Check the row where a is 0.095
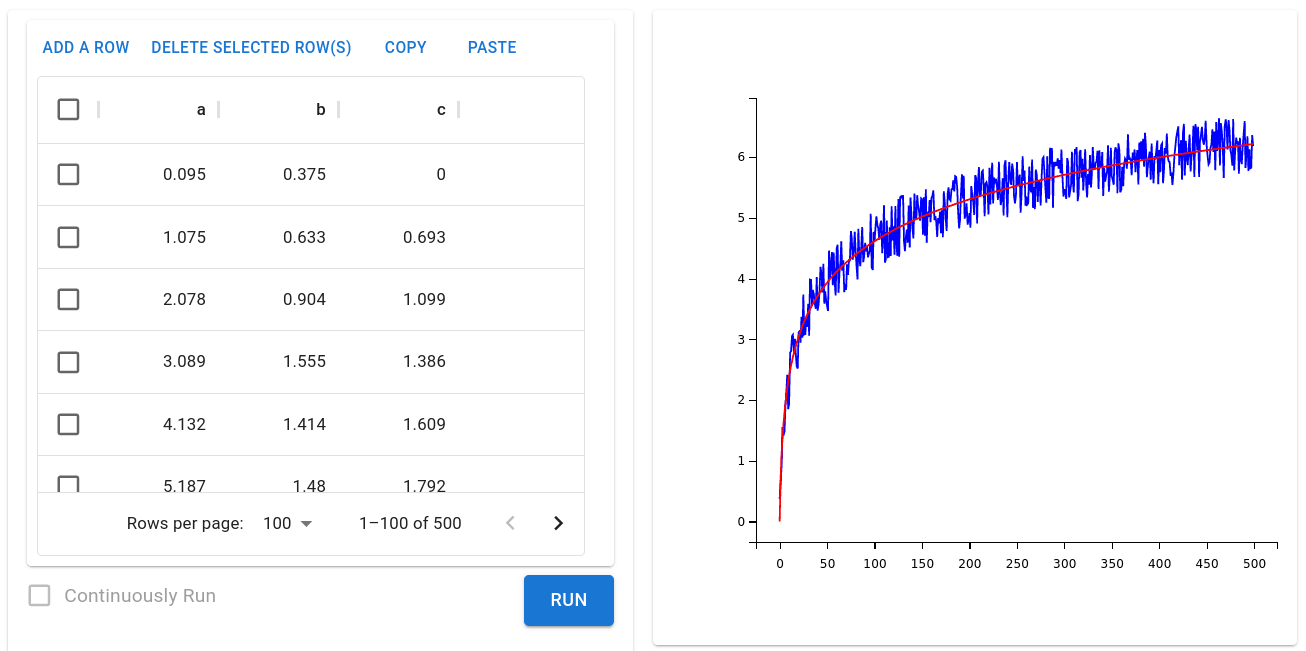 (68, 173)
